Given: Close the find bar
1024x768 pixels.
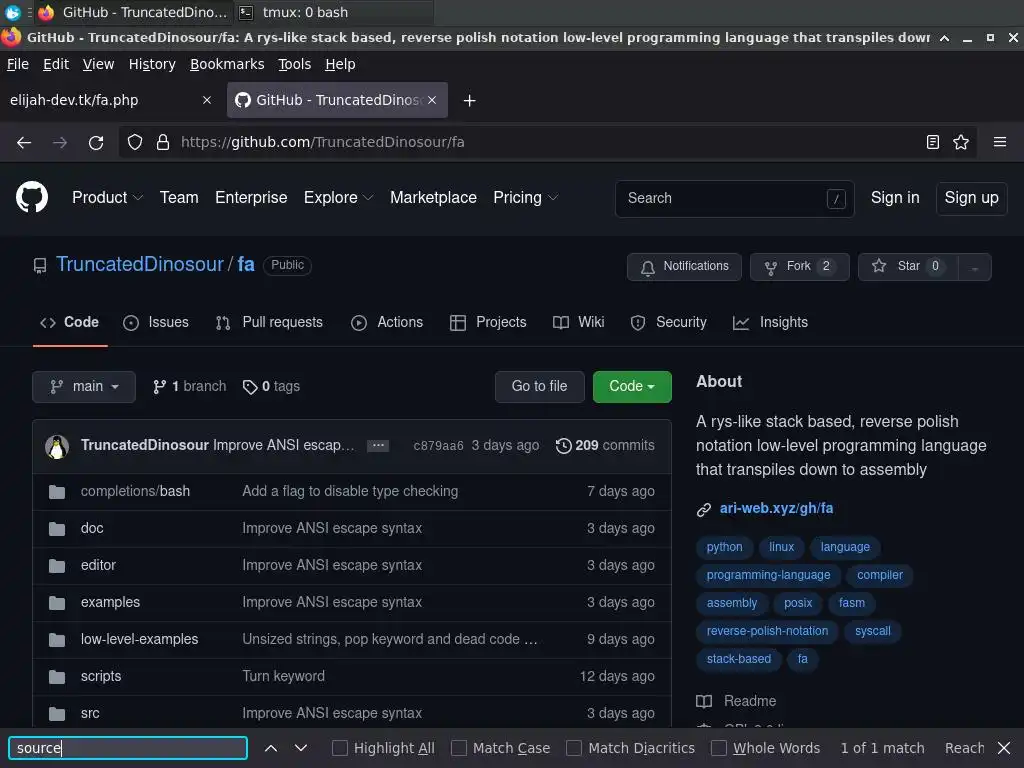Looking at the screenshot, I should click(1004, 748).
